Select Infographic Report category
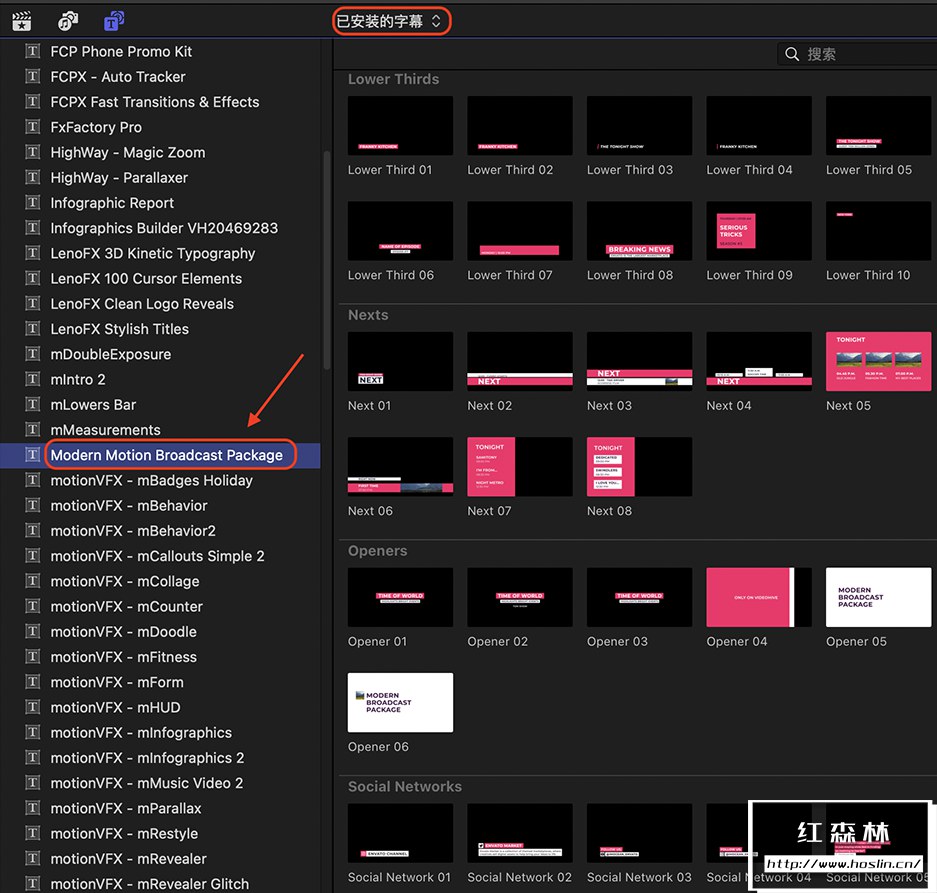Viewport: 937px width, 893px height. point(160,203)
